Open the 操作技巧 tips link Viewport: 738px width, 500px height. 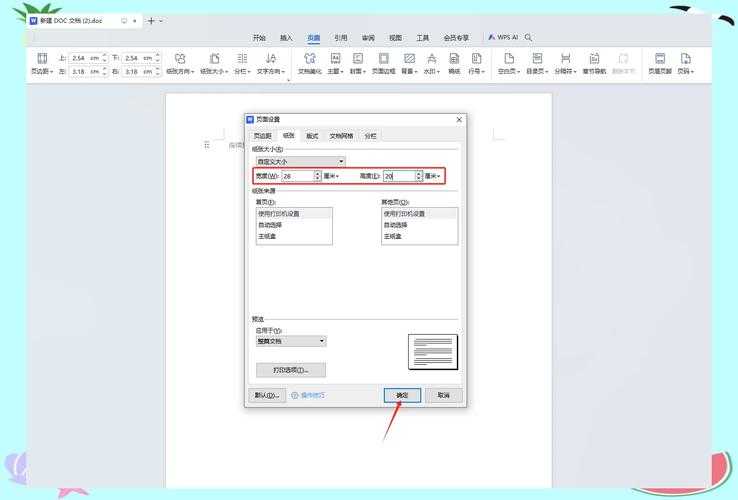point(308,395)
